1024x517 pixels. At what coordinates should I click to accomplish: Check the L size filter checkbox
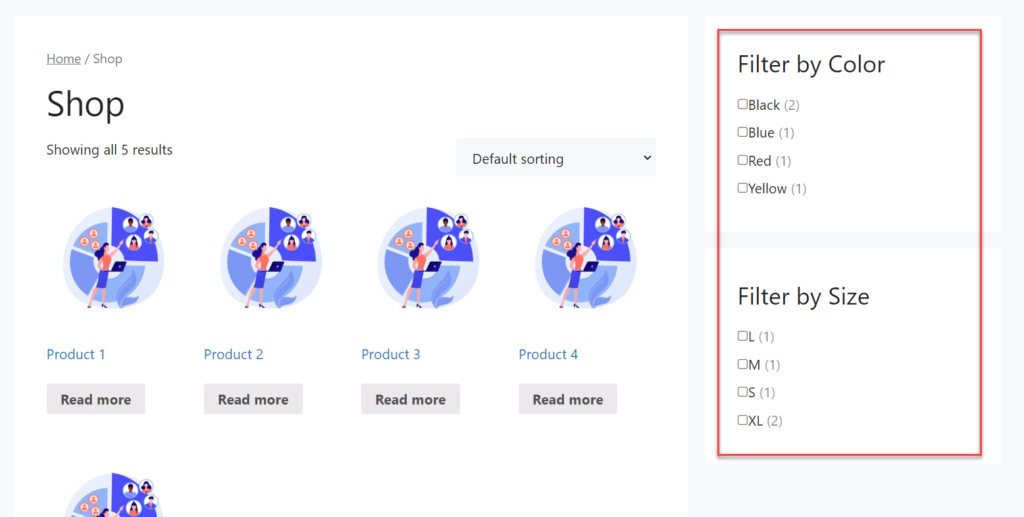pyautogui.click(x=743, y=336)
